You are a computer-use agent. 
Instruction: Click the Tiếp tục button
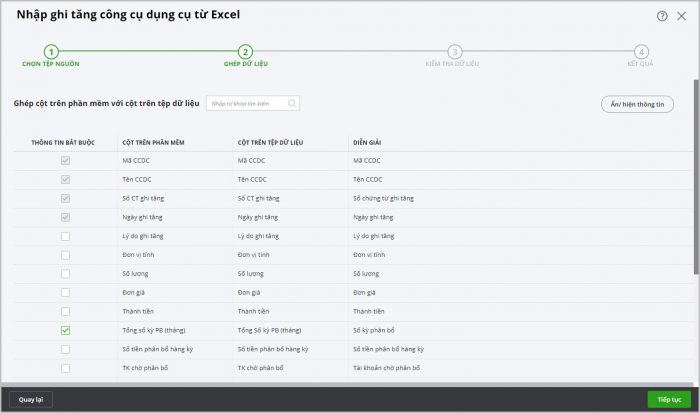tap(669, 399)
